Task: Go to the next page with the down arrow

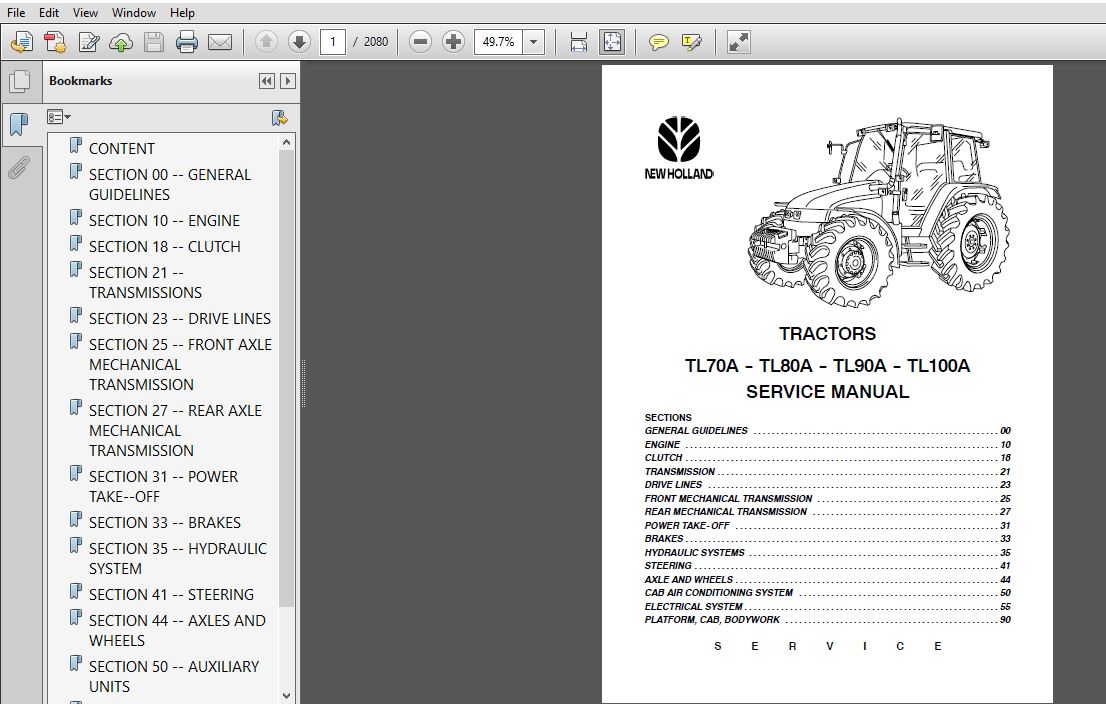Action: pos(299,42)
